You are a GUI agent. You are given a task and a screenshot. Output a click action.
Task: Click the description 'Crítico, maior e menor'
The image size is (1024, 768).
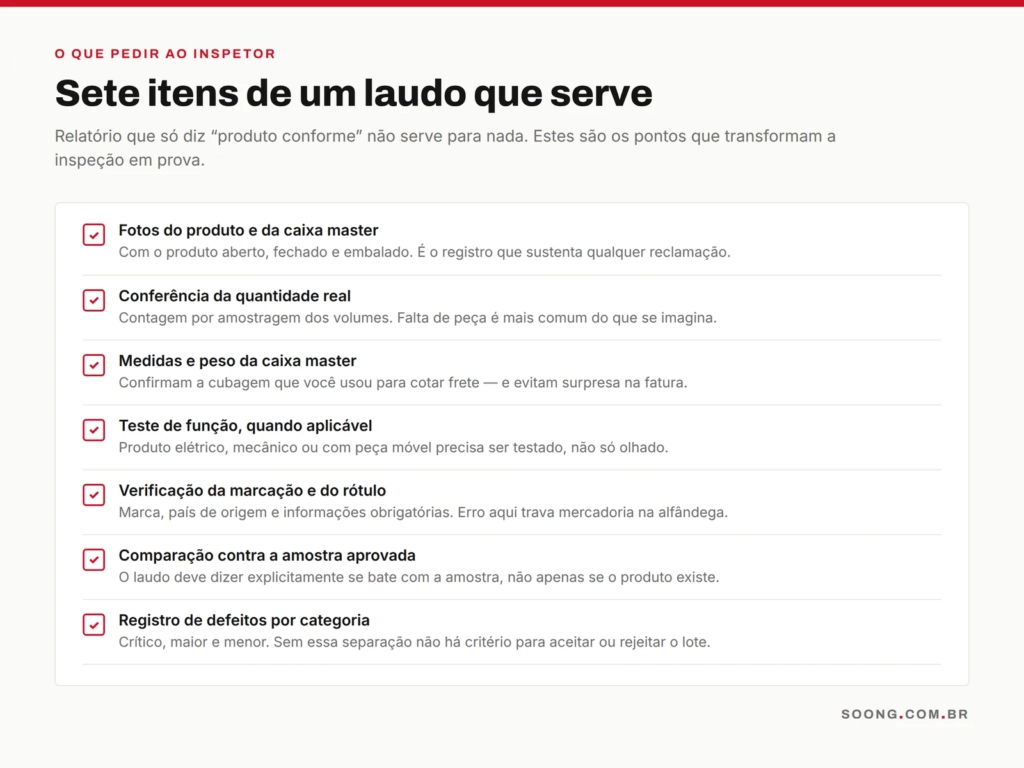pos(414,642)
